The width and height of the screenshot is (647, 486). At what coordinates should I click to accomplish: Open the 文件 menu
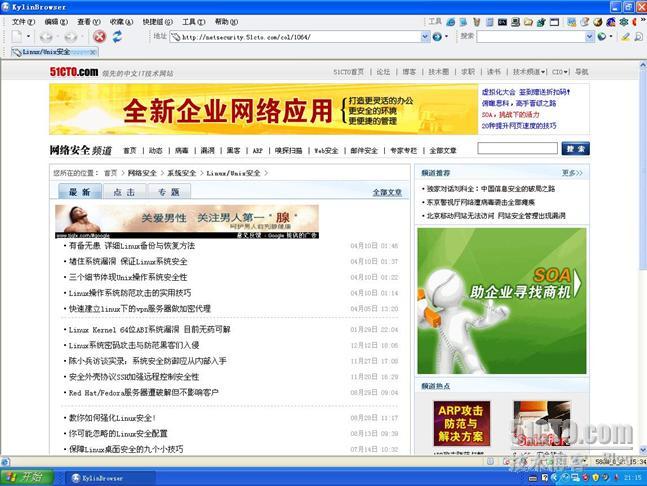pyautogui.click(x=23, y=22)
